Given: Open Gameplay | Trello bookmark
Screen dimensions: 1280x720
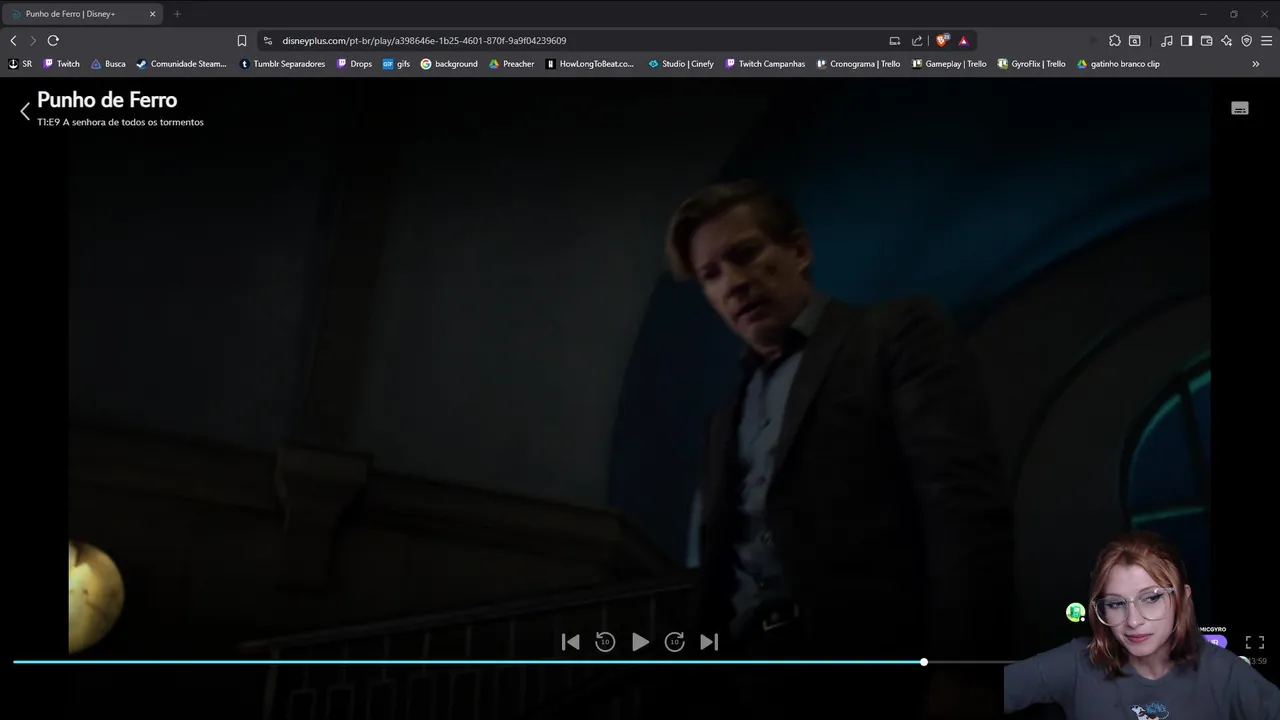Looking at the screenshot, I should [949, 64].
